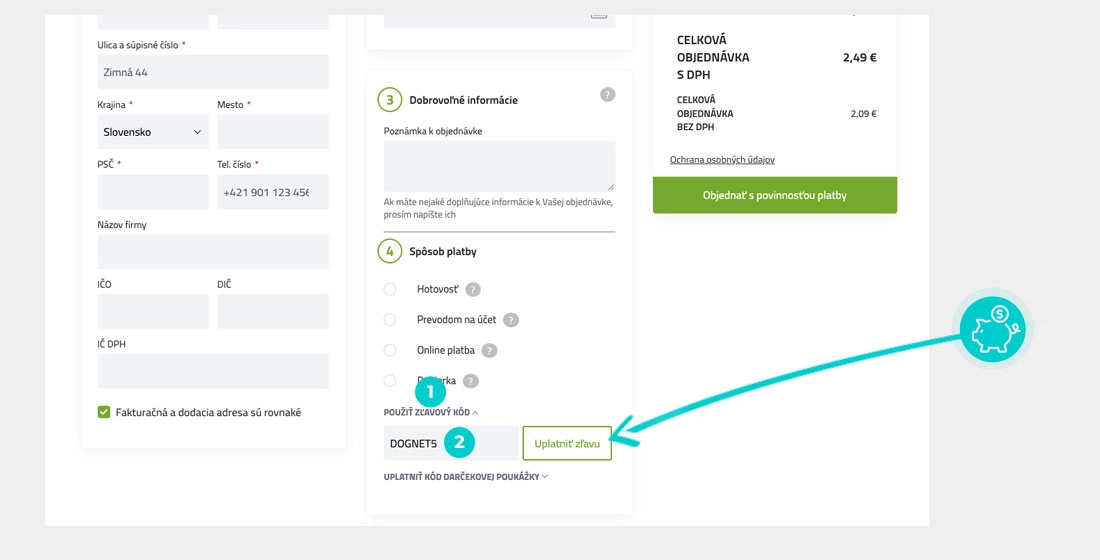
Task: Focus Poznámka k objednávke textarea
Action: pyautogui.click(x=499, y=166)
